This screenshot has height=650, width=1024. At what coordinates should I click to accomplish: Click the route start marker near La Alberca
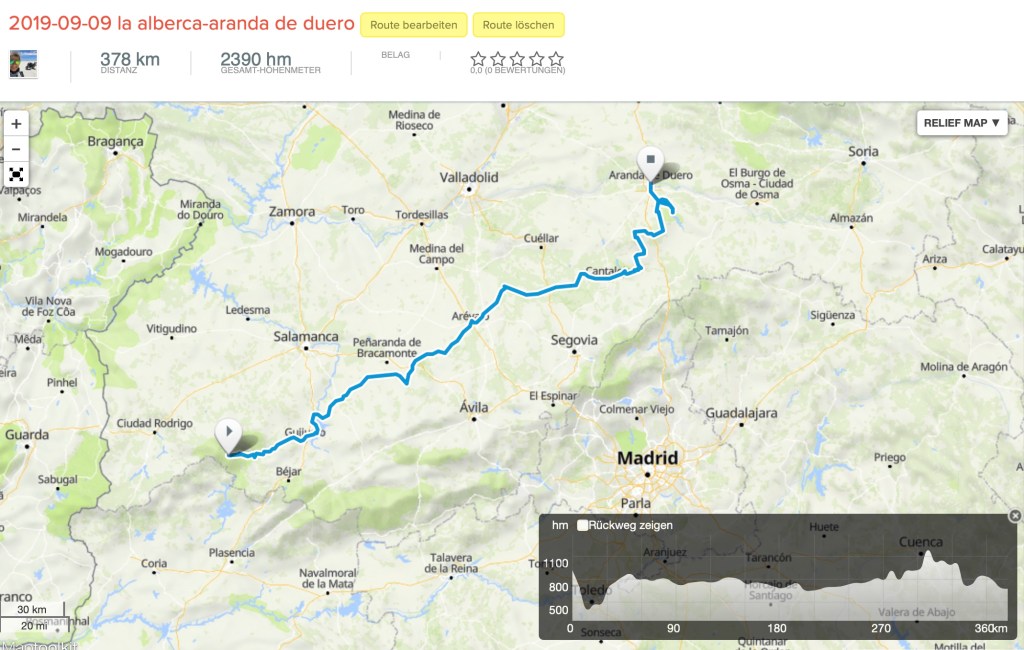tap(229, 435)
